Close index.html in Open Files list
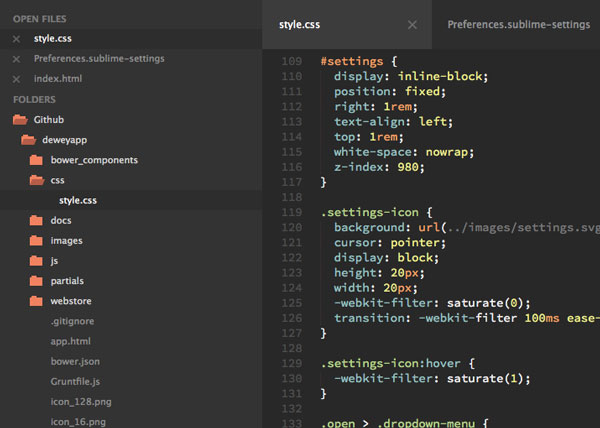600x428 pixels. [x=16, y=79]
